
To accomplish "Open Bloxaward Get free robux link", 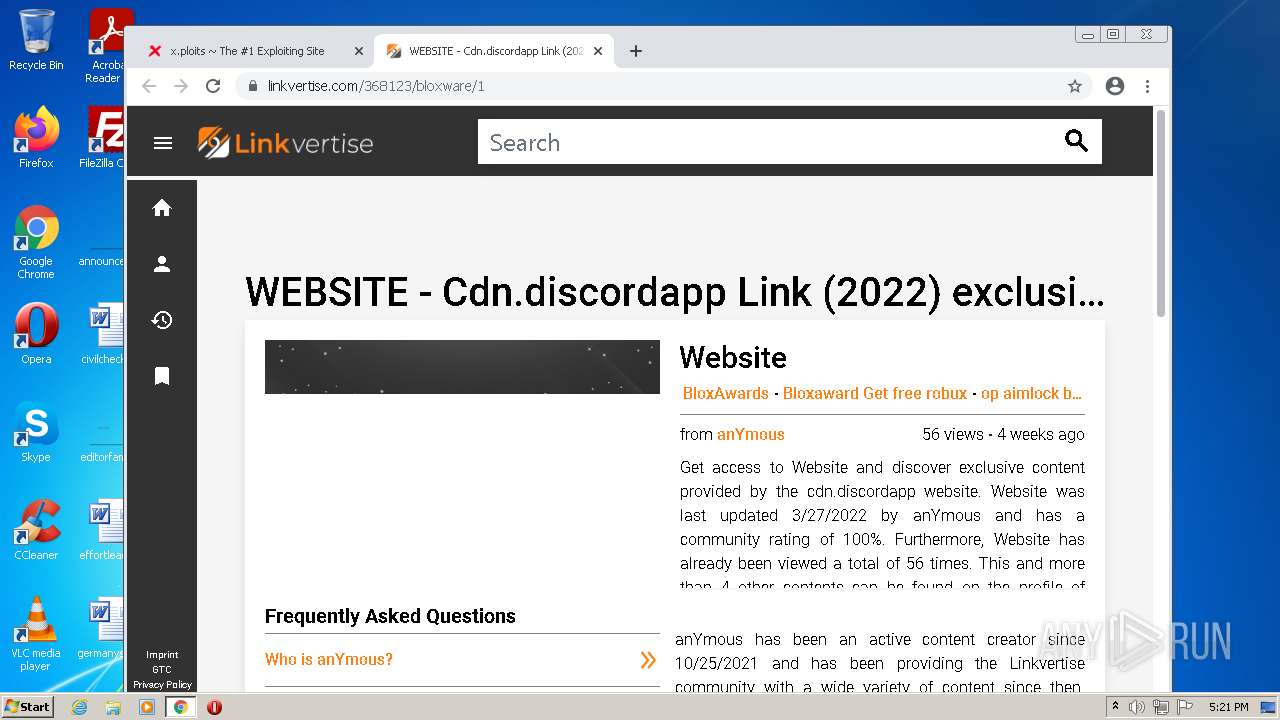I will coord(875,393).
